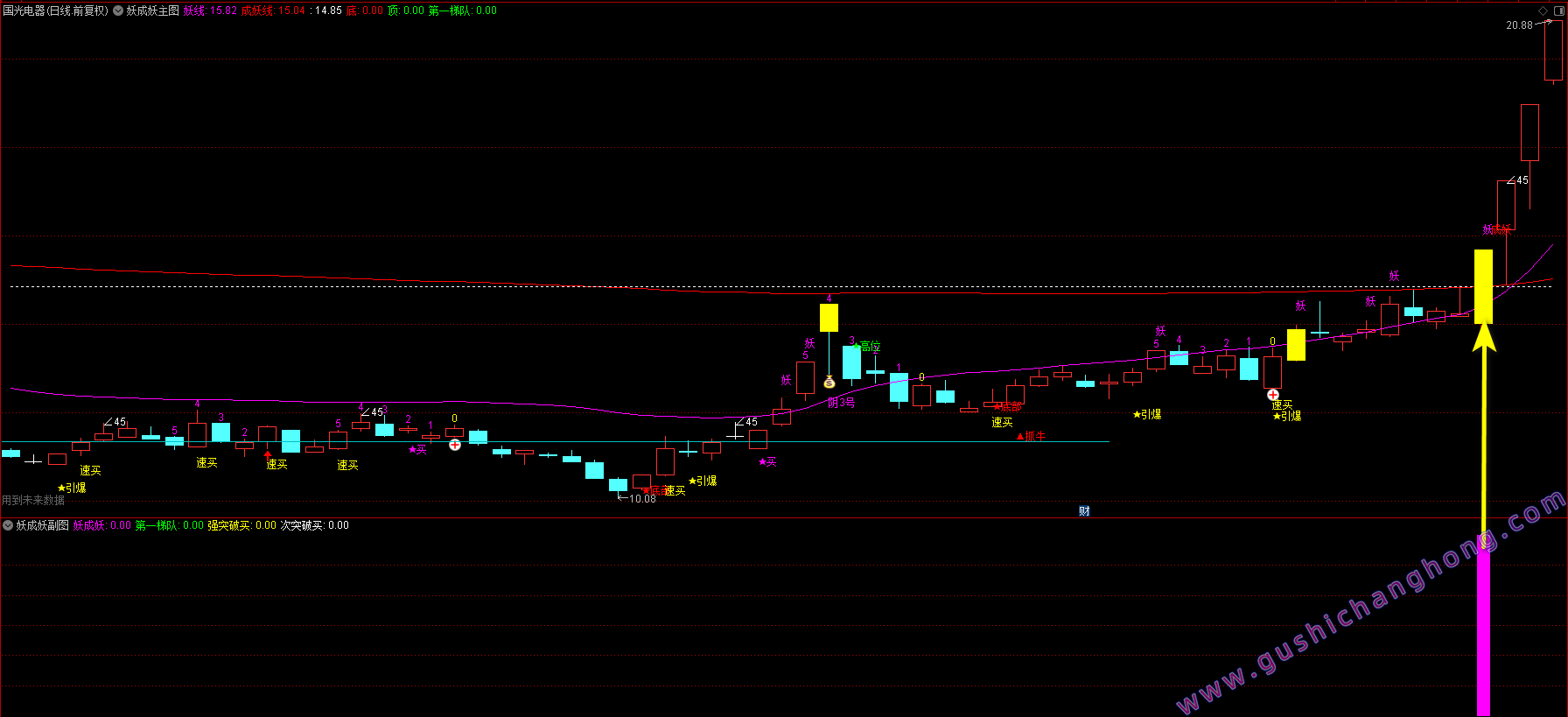Click the 强突破买: 0.00 value
The width and height of the screenshot is (1568, 717).
(x=241, y=525)
